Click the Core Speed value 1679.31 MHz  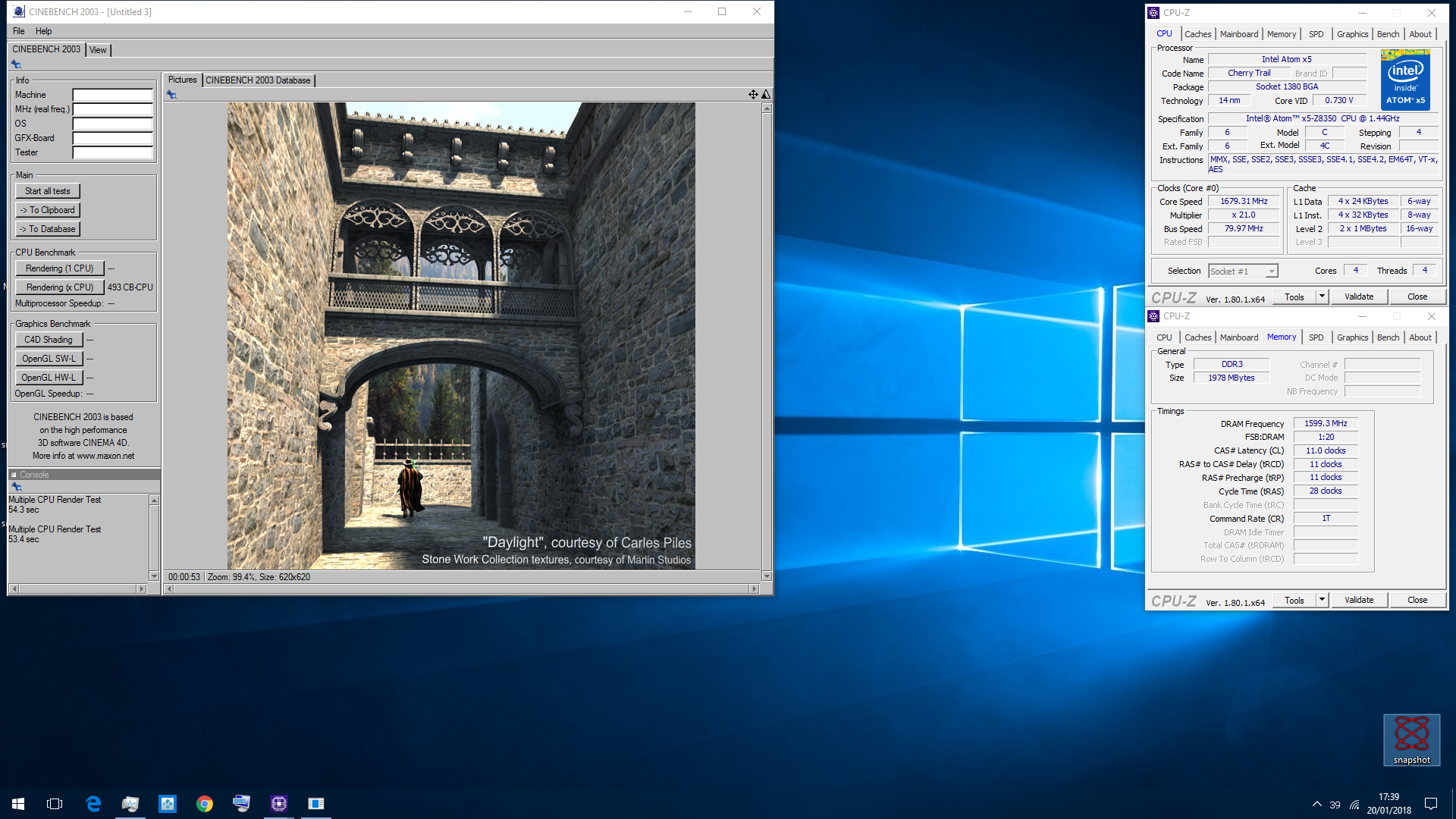(1244, 201)
